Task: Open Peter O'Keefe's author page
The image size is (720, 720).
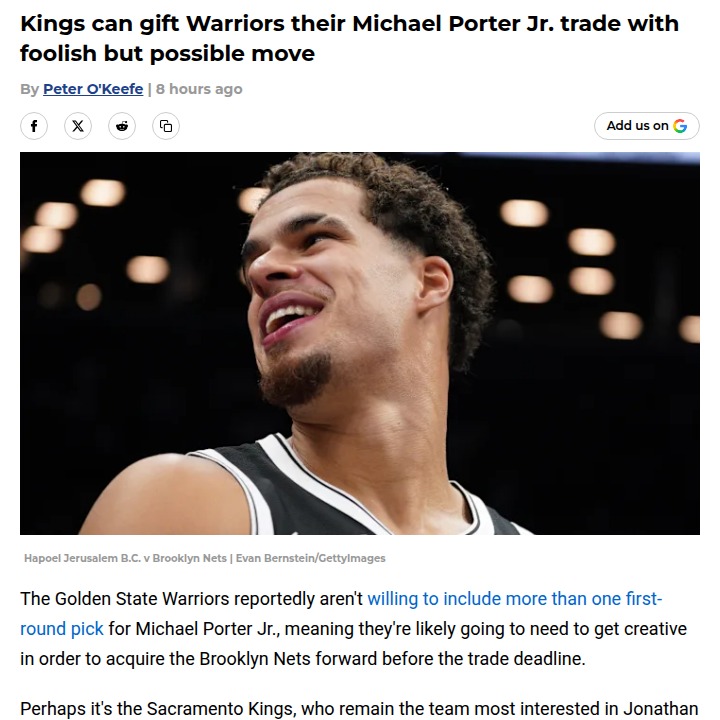Action: click(93, 89)
